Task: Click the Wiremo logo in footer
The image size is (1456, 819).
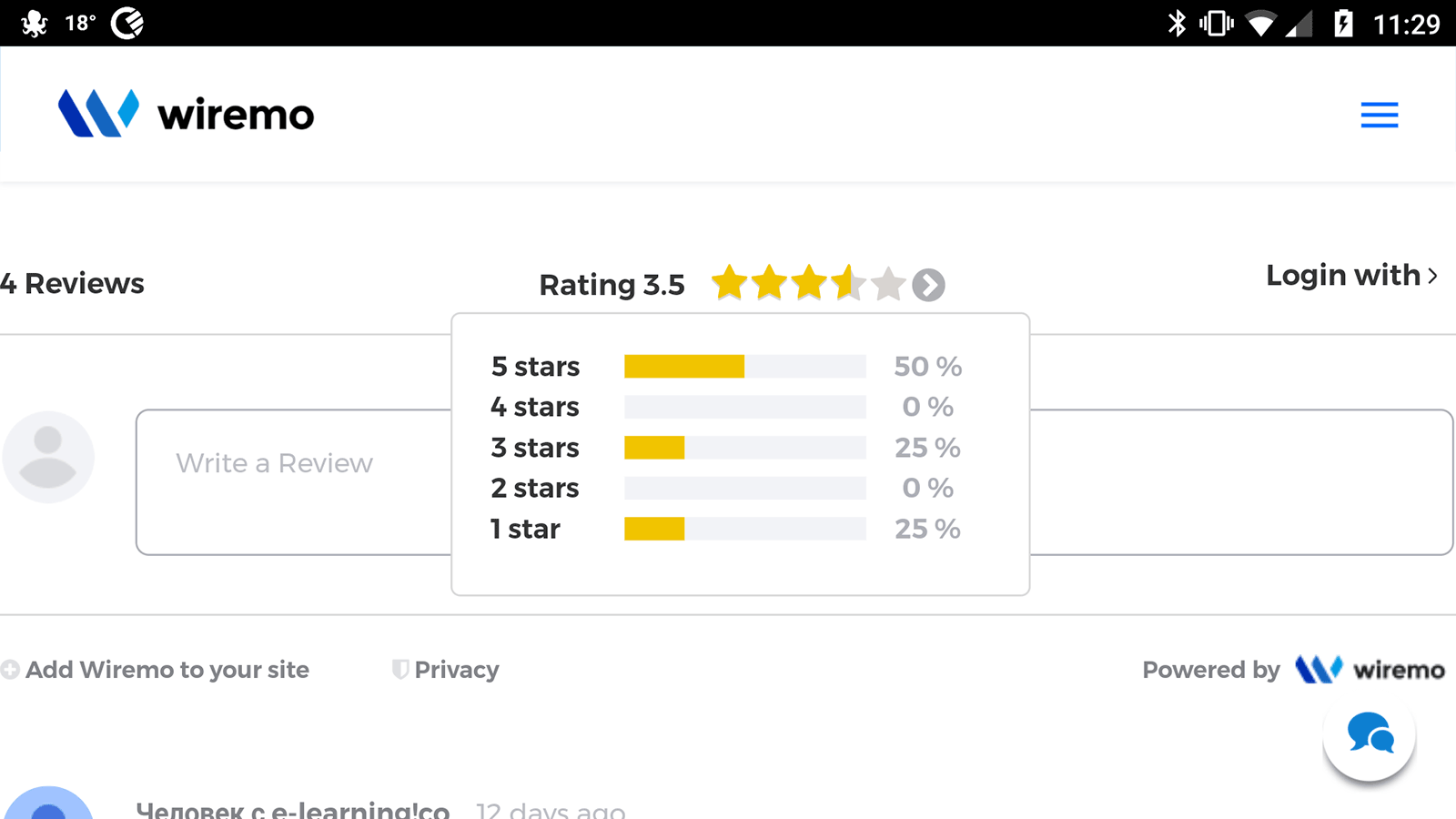Action: (1369, 670)
